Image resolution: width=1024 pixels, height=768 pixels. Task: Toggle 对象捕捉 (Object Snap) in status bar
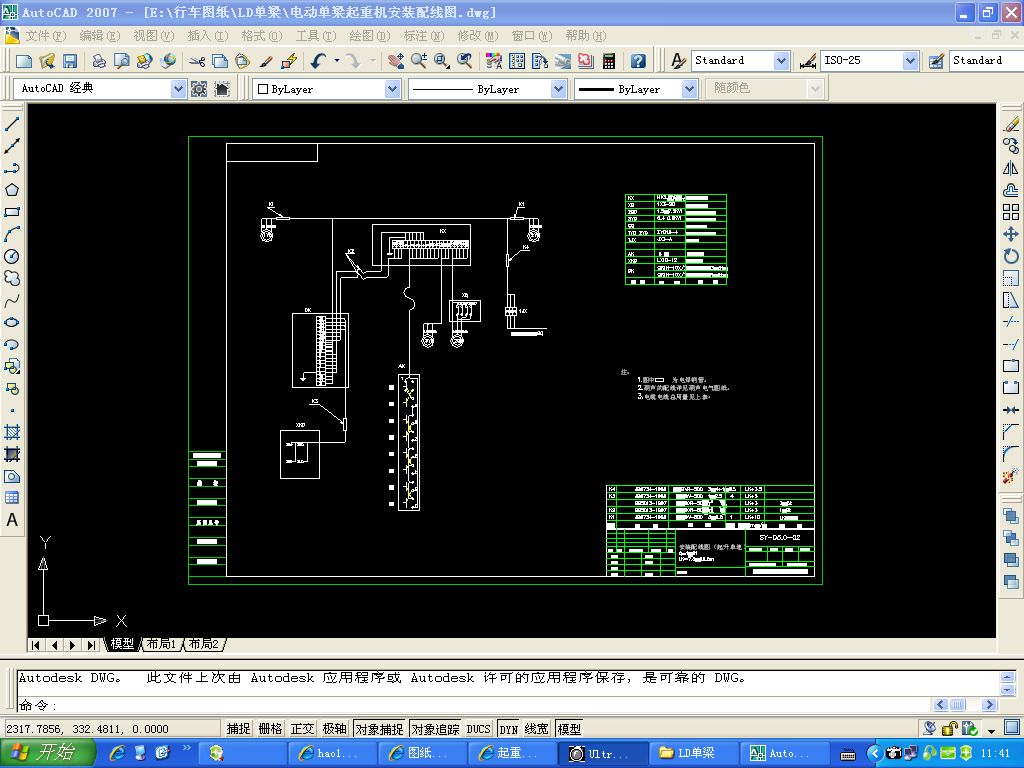(379, 729)
